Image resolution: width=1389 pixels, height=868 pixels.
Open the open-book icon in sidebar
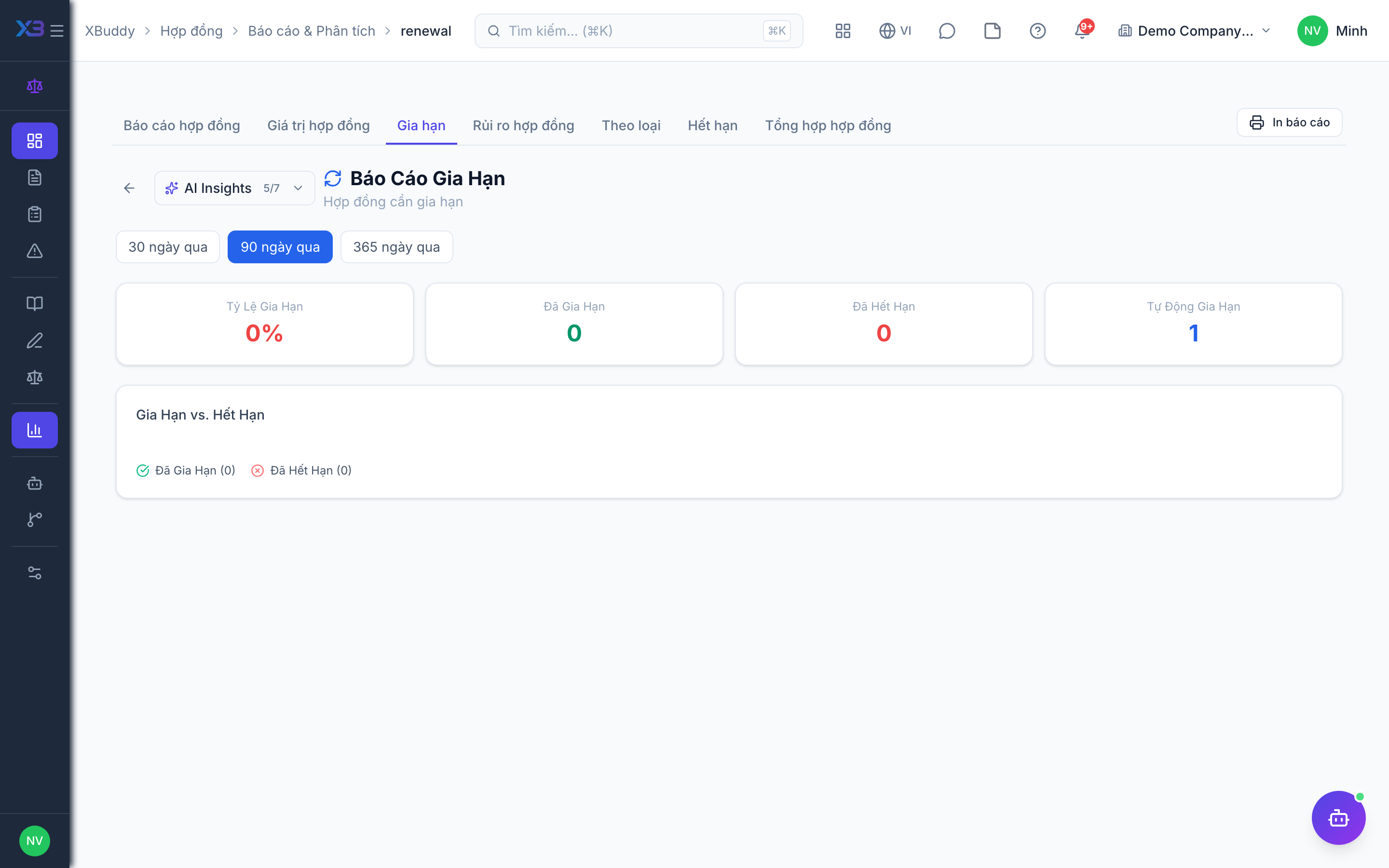[34, 303]
